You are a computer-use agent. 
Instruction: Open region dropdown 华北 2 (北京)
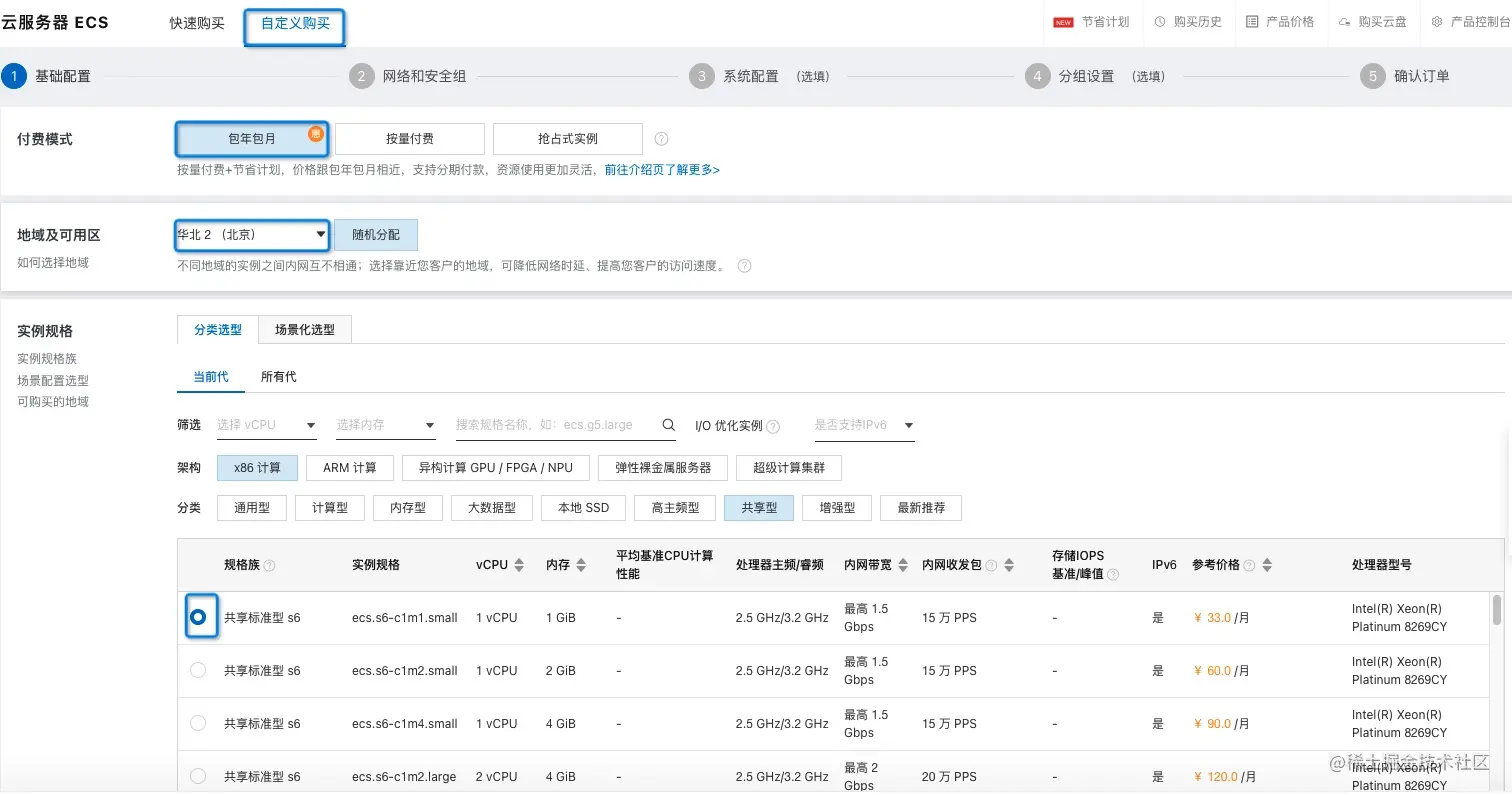[252, 235]
